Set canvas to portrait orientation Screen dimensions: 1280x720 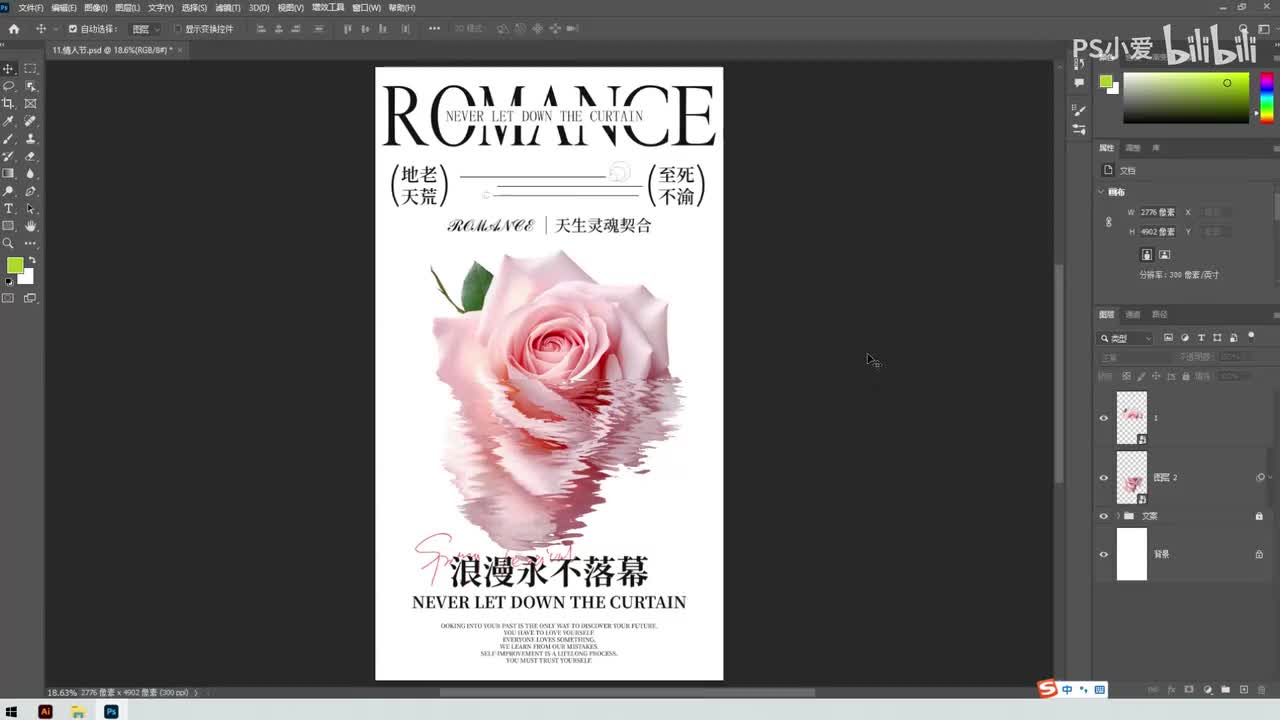coord(1147,255)
